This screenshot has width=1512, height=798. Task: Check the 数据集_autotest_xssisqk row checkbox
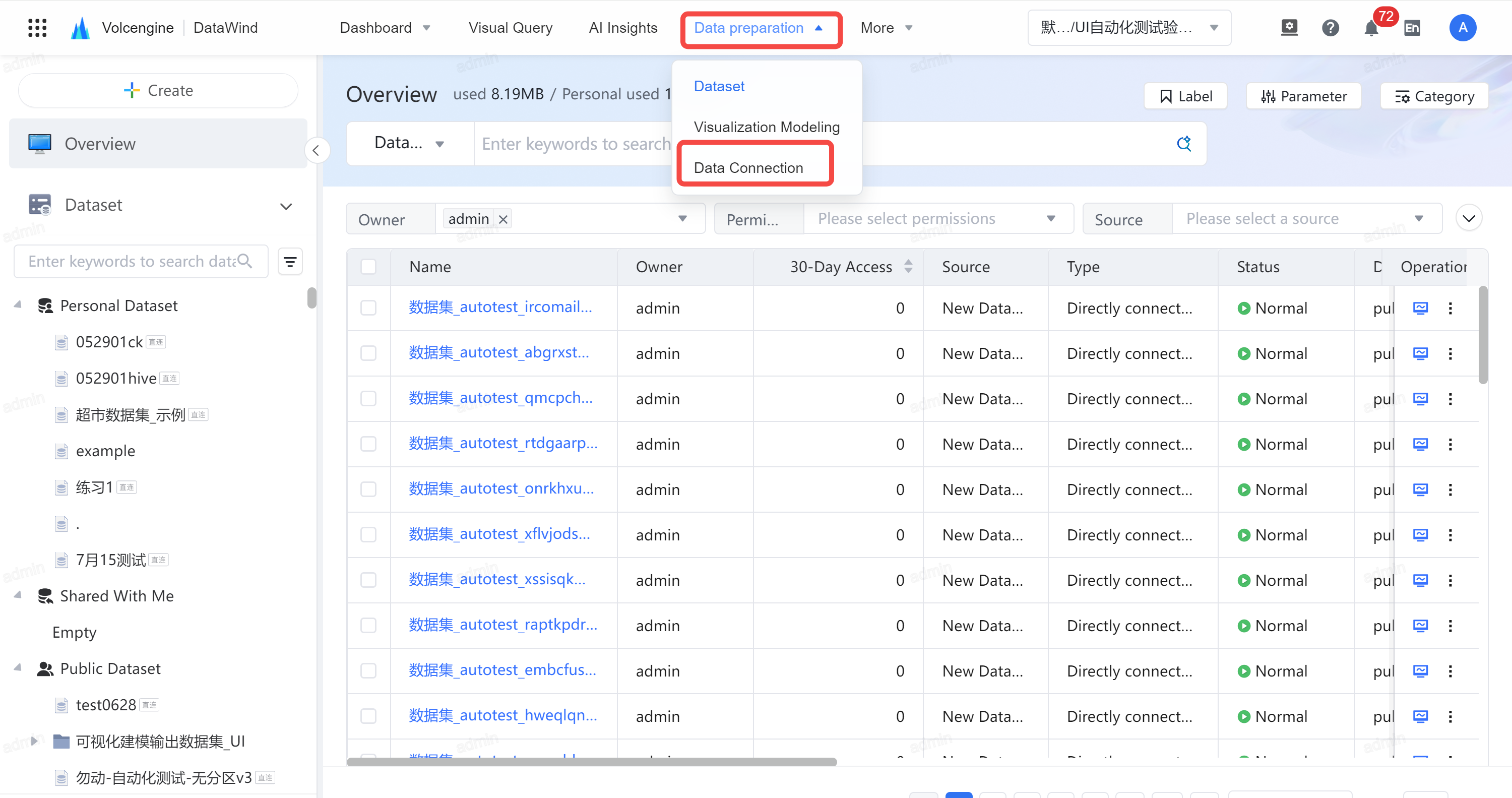[x=368, y=580]
